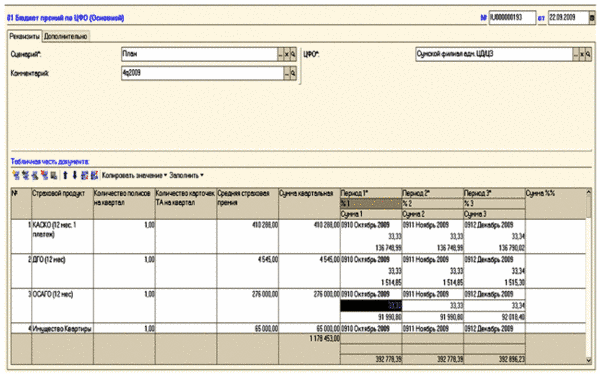Click Имущество Квартиры average premium 65 000,00
The height and width of the screenshot is (374, 600).
[x=248, y=328]
